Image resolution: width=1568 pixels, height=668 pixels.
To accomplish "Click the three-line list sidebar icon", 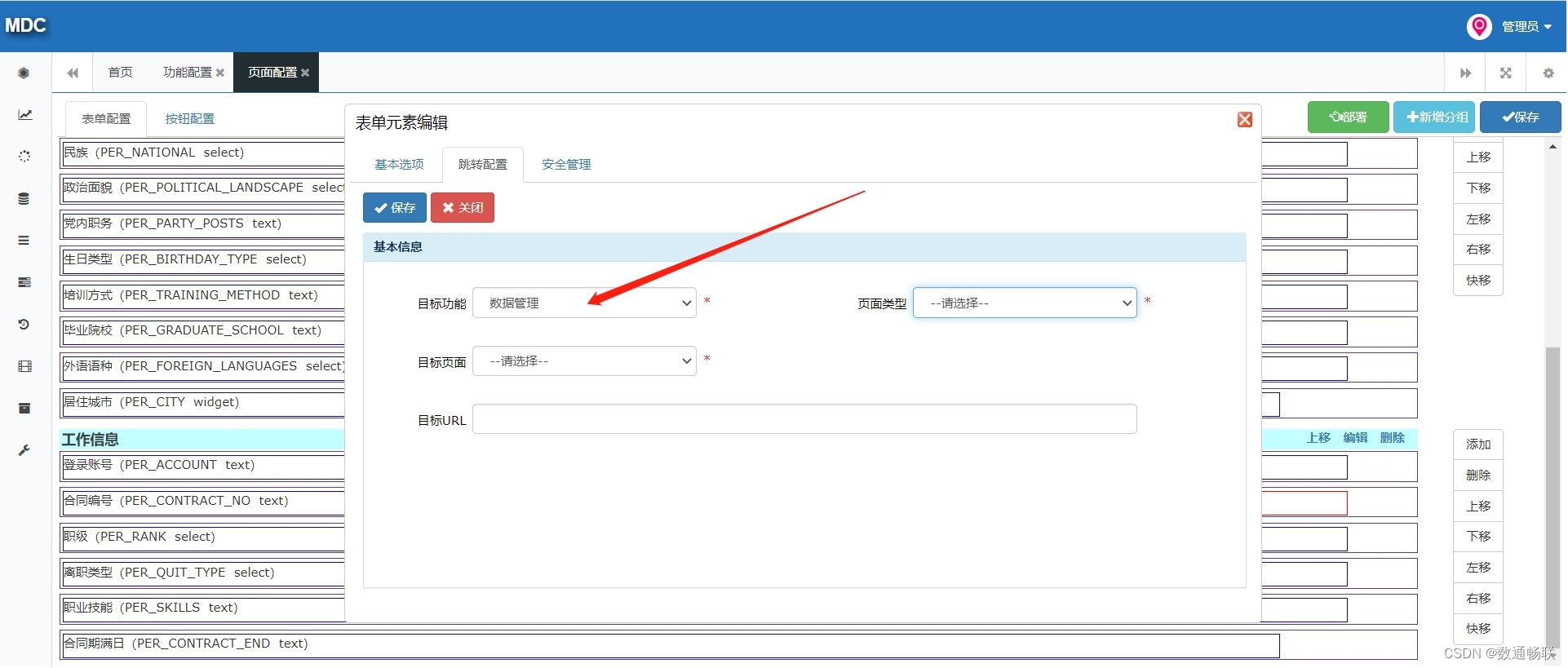I will [x=24, y=241].
